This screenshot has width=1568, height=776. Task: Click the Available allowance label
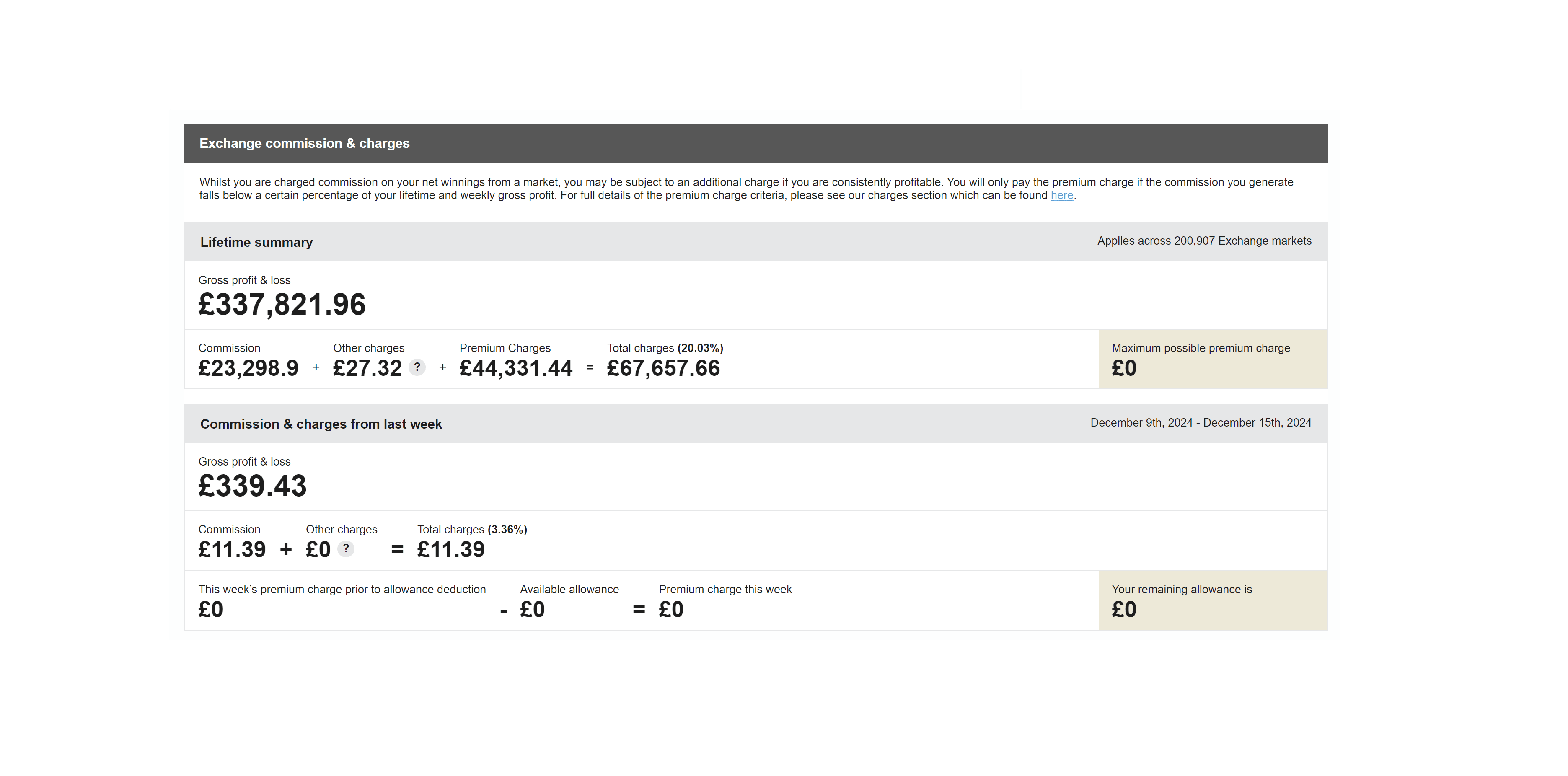point(569,589)
